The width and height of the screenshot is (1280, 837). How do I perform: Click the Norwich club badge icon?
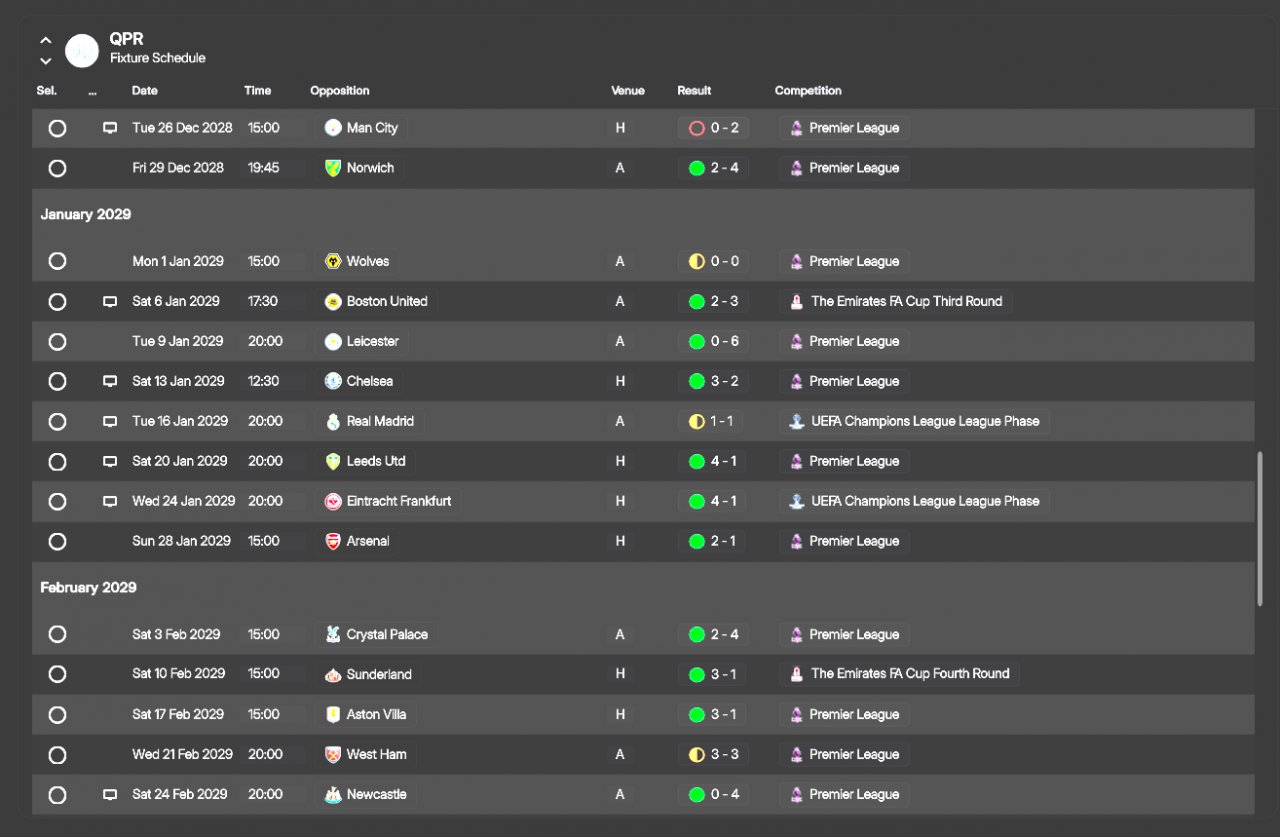coord(333,168)
